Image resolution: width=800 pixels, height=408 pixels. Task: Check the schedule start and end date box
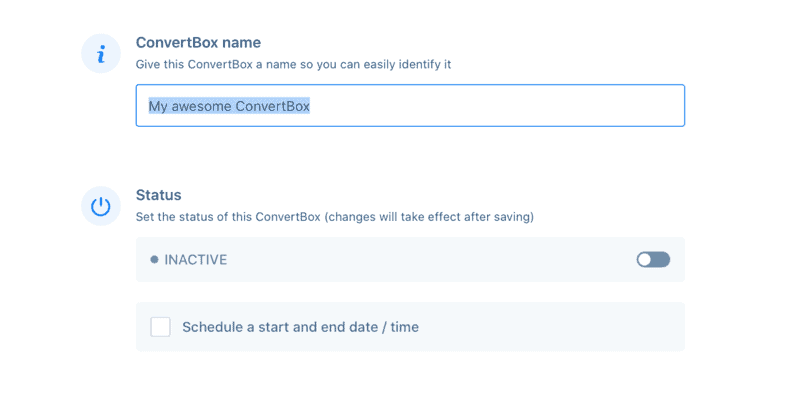point(160,327)
